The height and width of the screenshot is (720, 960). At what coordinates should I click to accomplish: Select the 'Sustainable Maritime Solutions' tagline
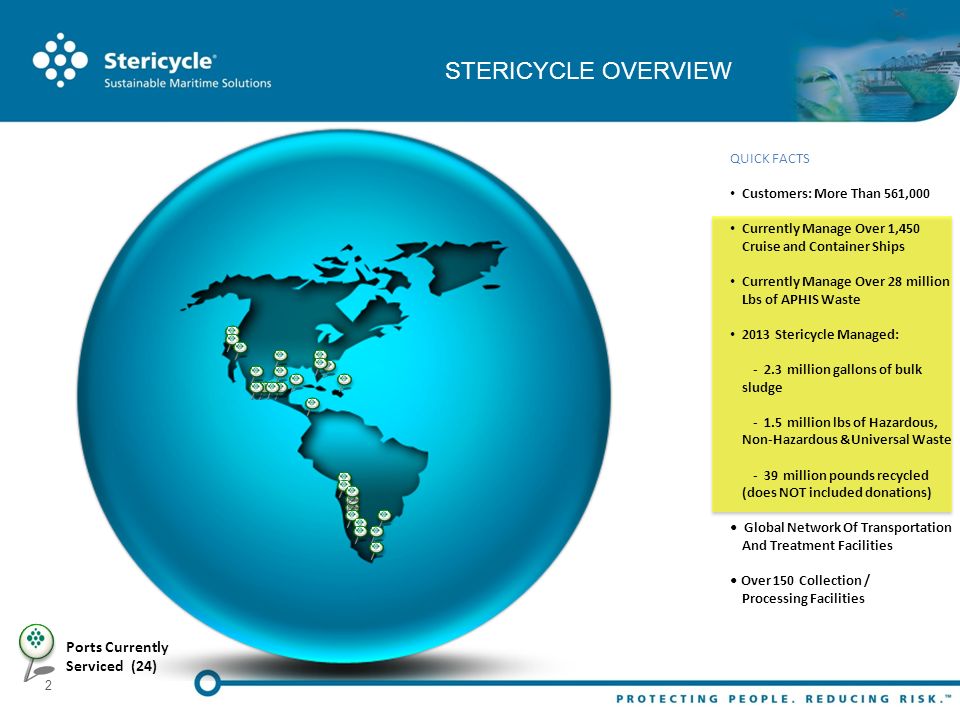[187, 83]
